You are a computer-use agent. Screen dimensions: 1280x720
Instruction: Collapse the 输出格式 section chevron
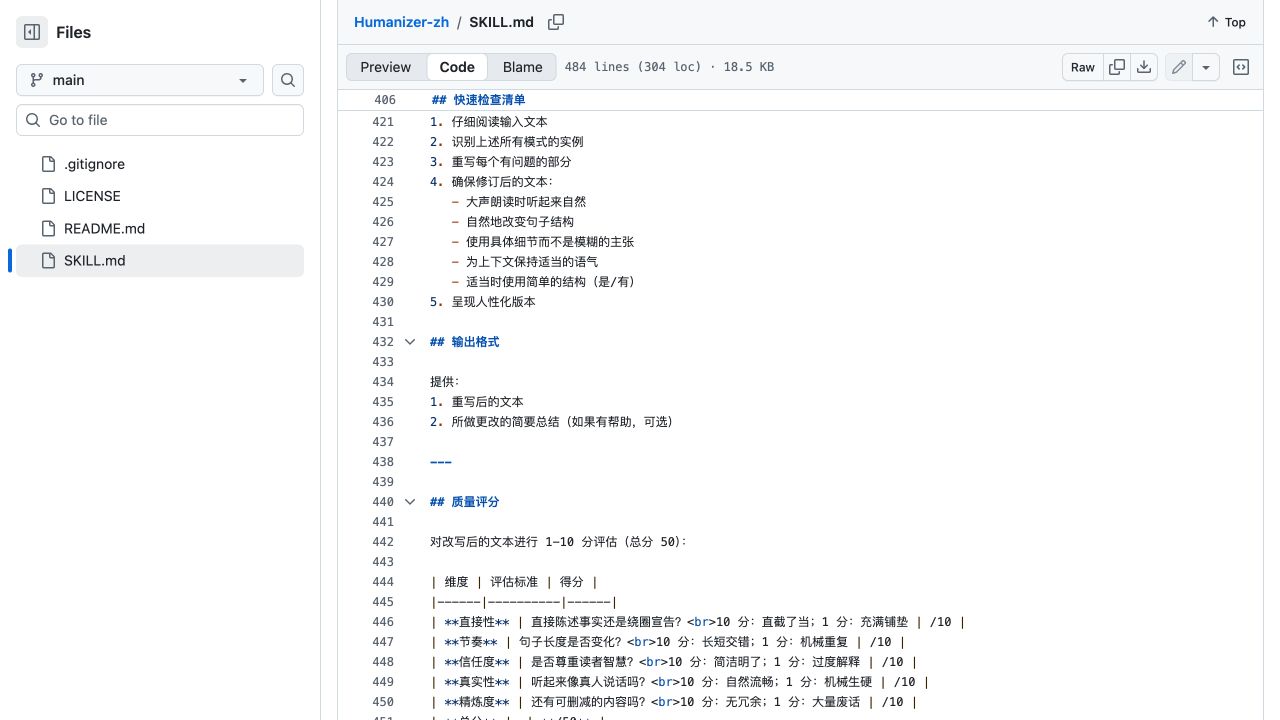[x=409, y=342]
